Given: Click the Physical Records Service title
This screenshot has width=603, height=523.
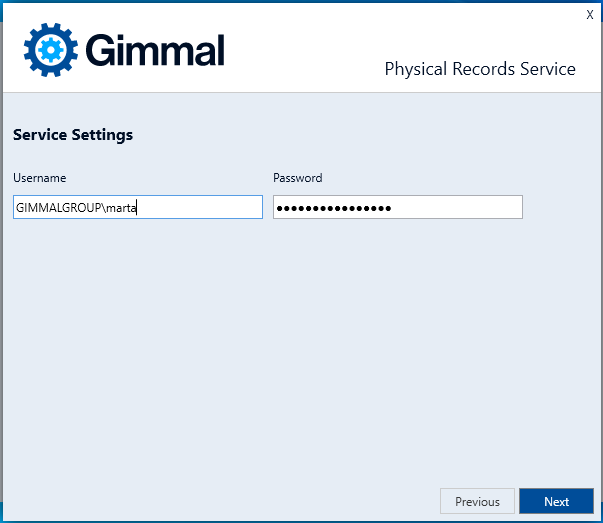Looking at the screenshot, I should (x=480, y=69).
